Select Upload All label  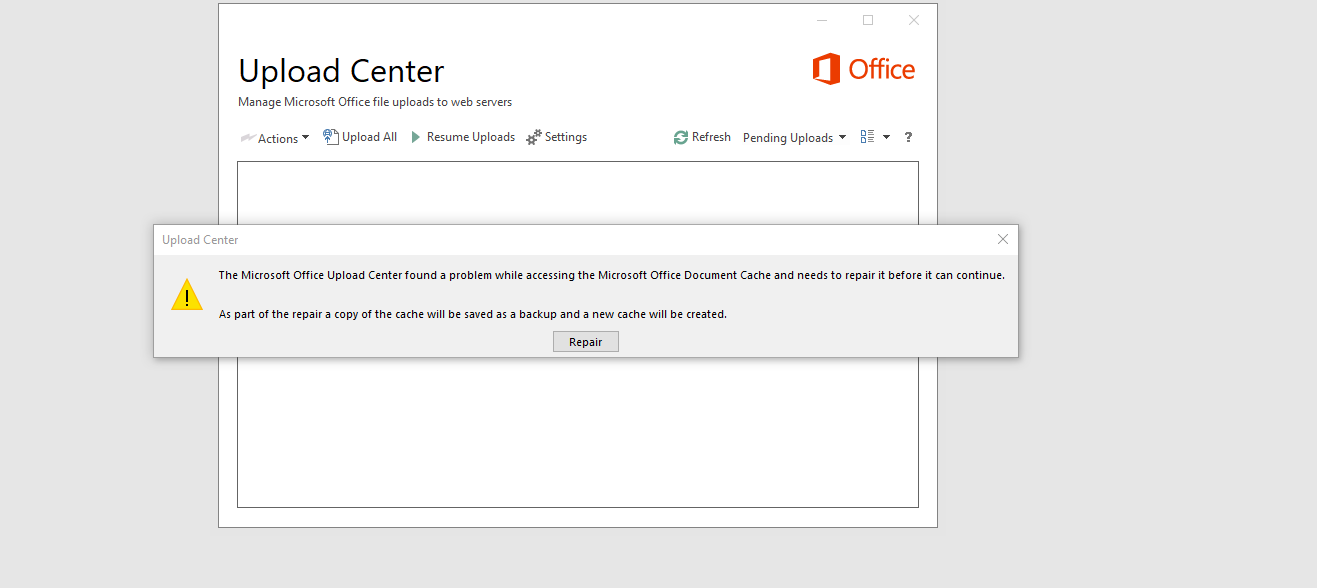[370, 137]
